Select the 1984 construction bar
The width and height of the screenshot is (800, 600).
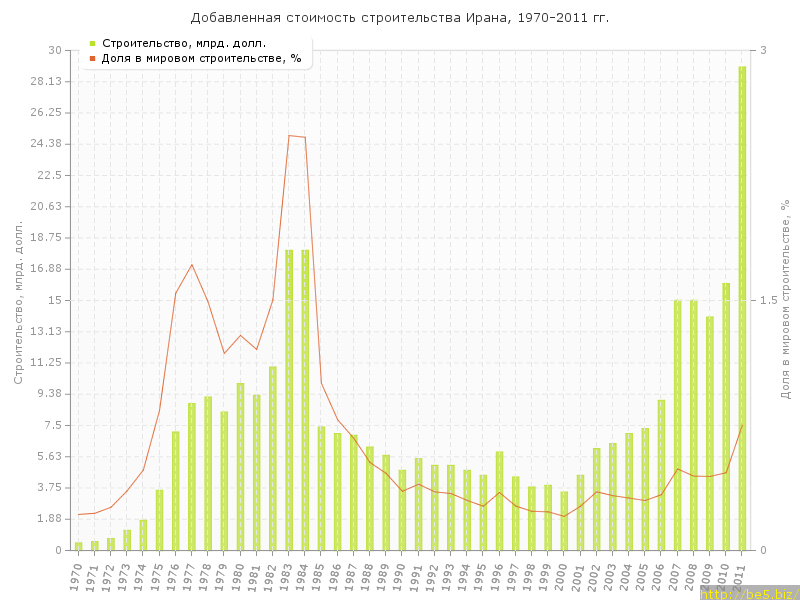[x=305, y=400]
